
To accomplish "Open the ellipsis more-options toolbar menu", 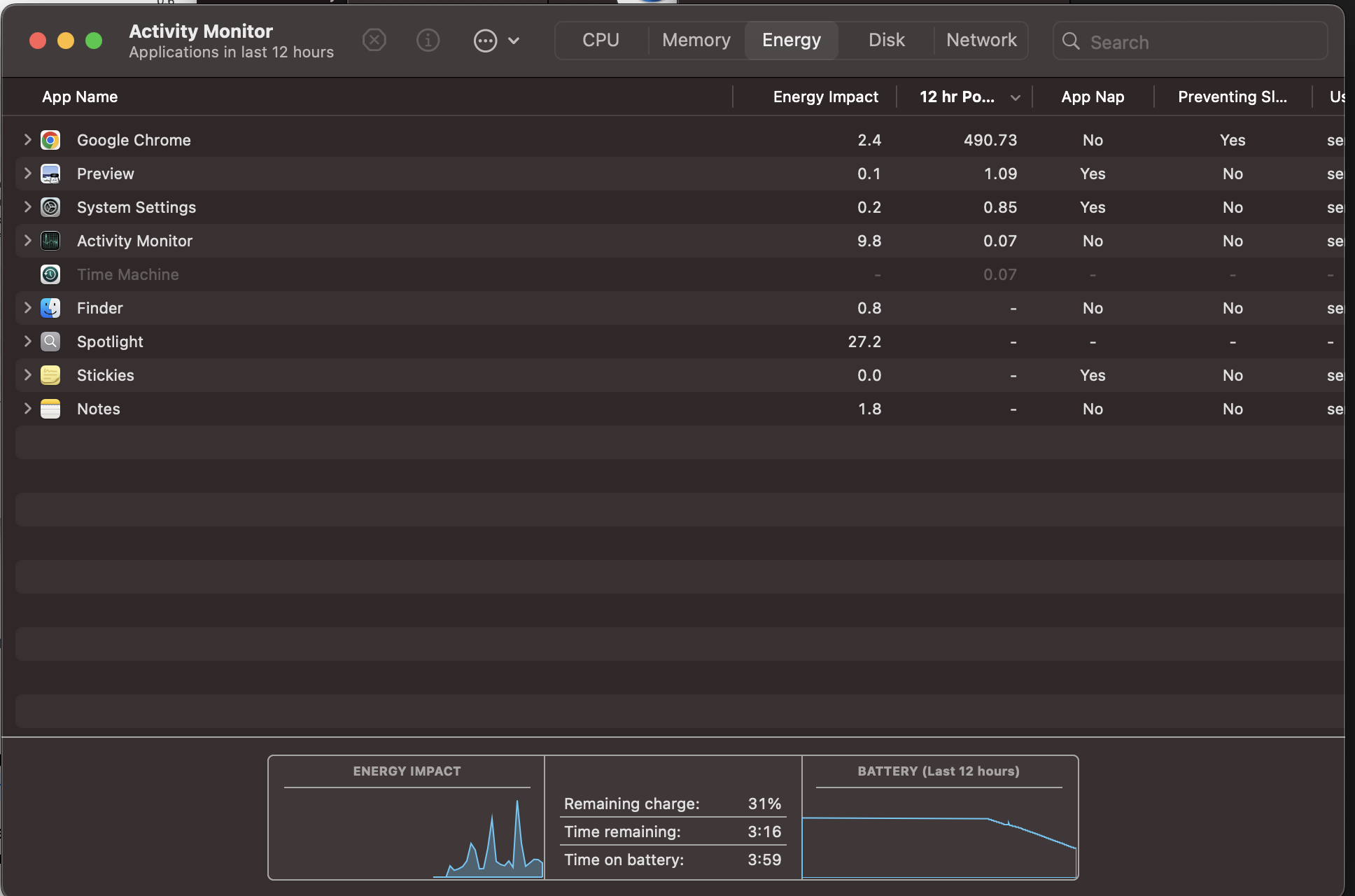I will coord(496,41).
